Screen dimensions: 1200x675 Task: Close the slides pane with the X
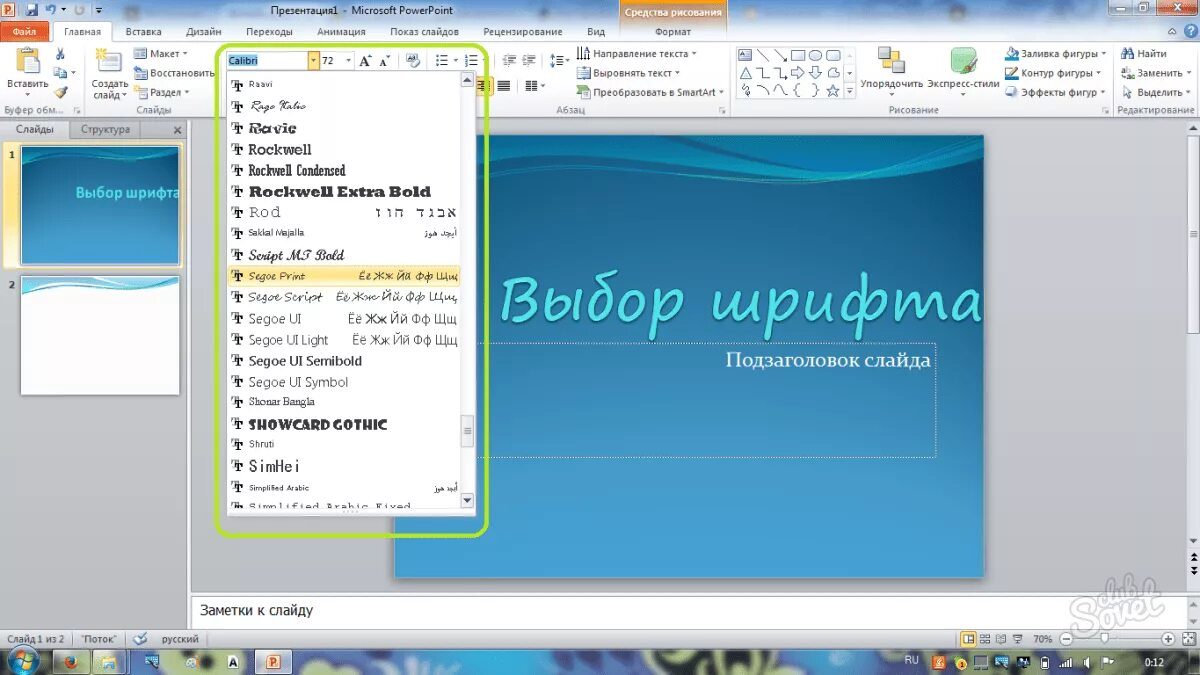tap(178, 130)
